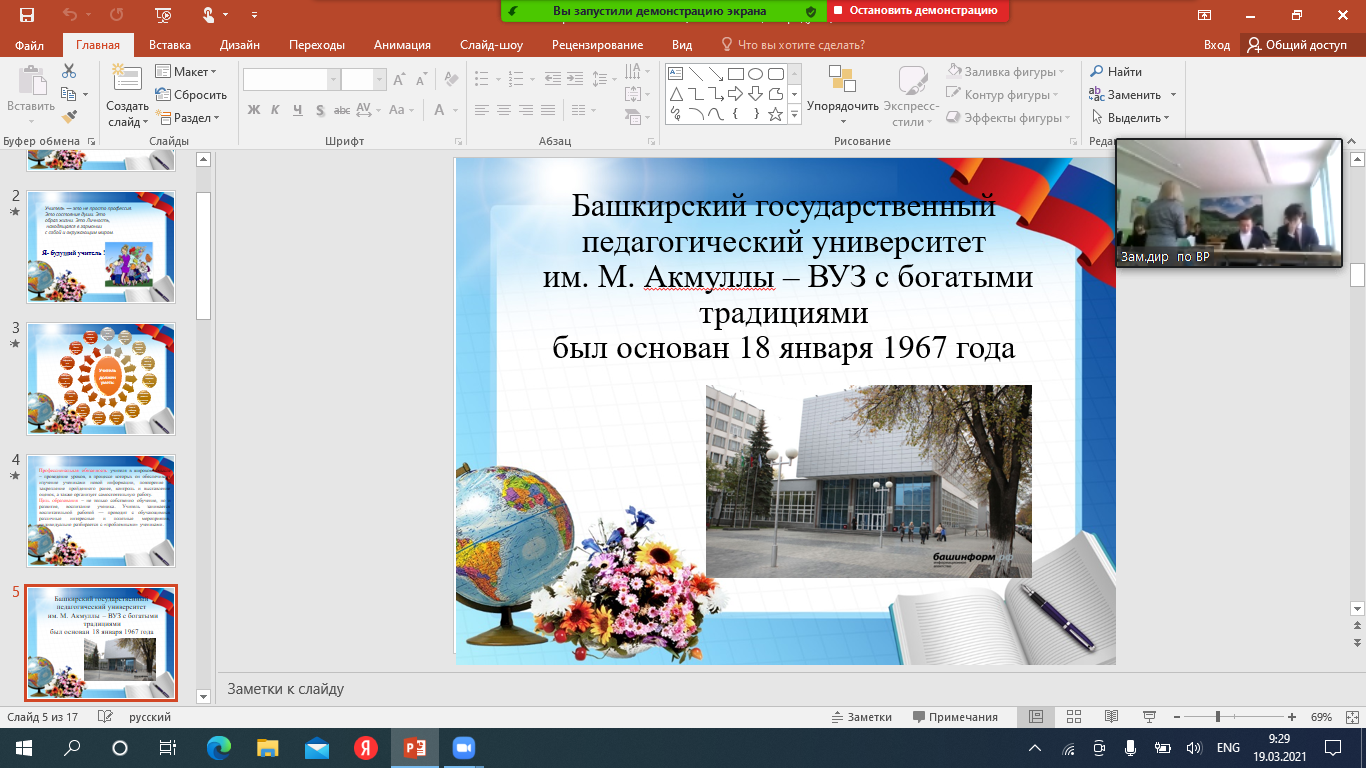
Task: Click the zoom slider in status bar
Action: [1217, 717]
